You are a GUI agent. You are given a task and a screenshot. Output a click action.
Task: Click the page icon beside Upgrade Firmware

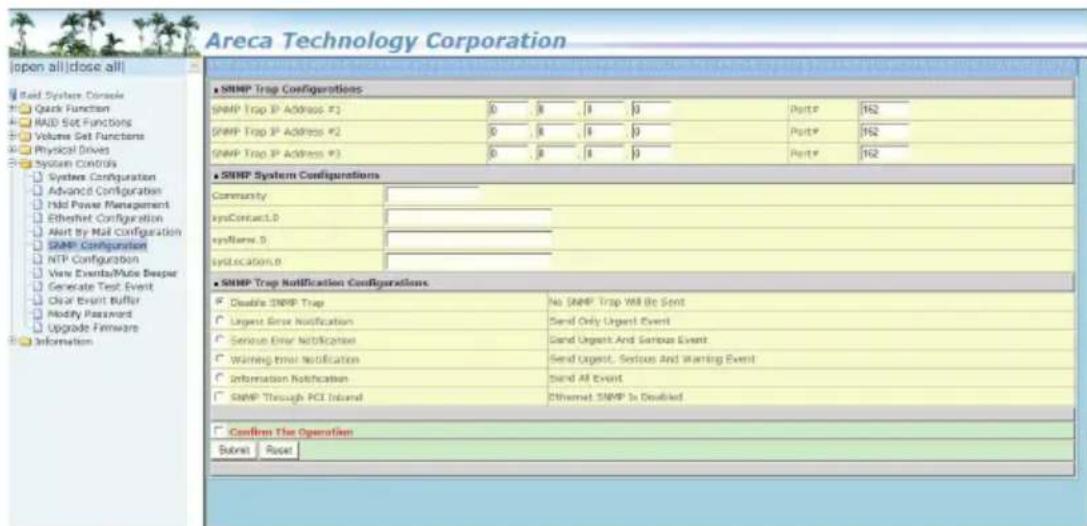[x=39, y=327]
